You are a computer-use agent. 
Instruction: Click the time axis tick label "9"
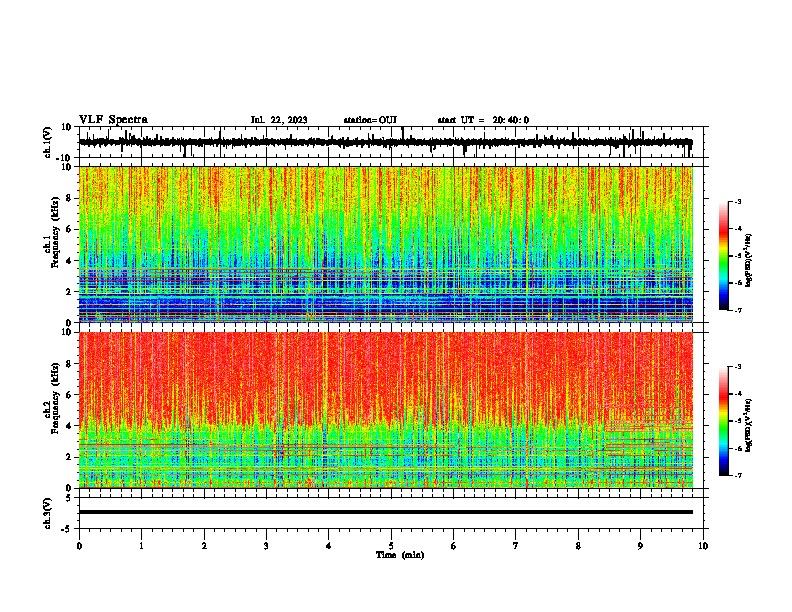(x=640, y=546)
